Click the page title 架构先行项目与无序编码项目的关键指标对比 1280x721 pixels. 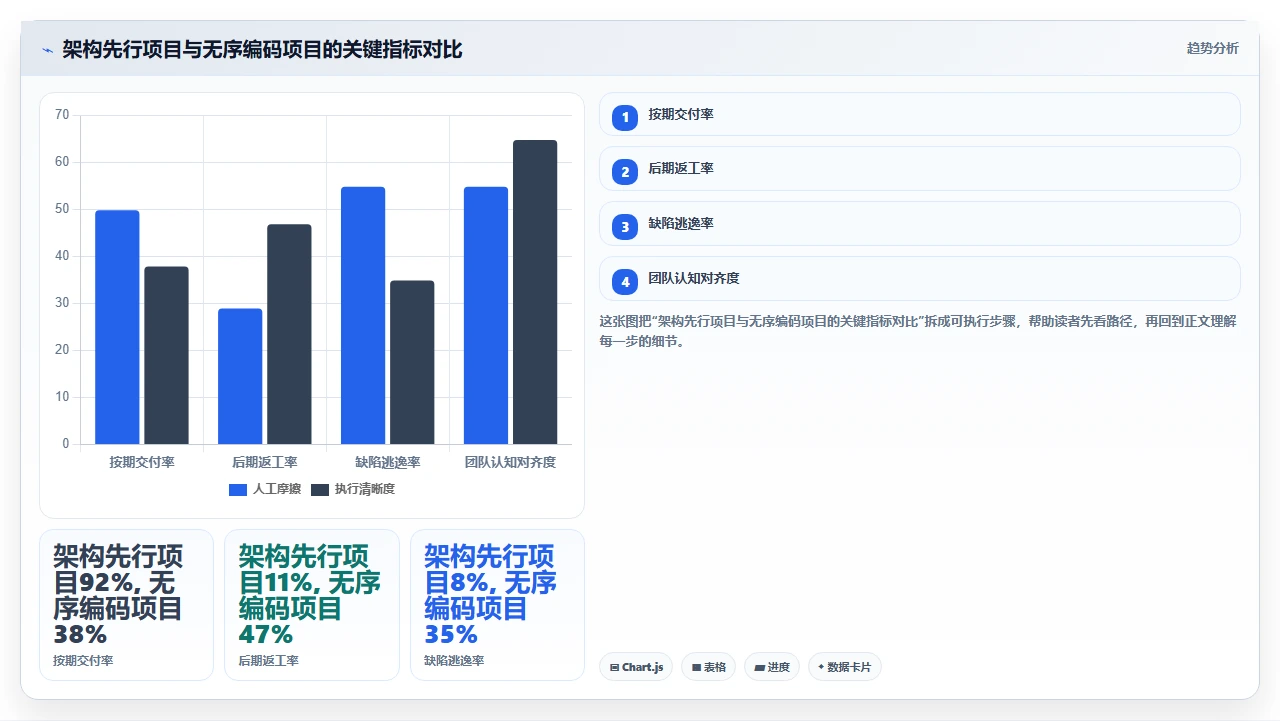click(x=262, y=49)
